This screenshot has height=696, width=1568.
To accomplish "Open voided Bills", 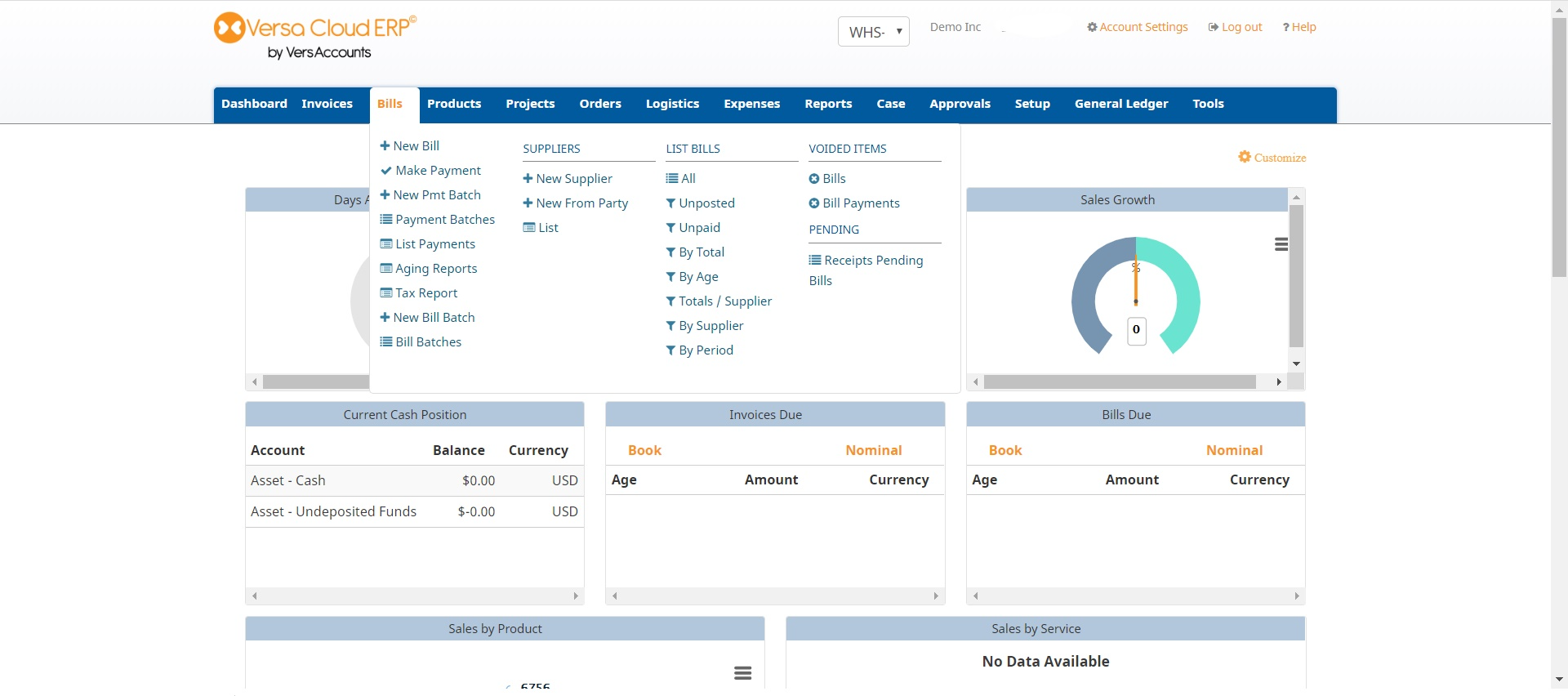I will [x=827, y=178].
